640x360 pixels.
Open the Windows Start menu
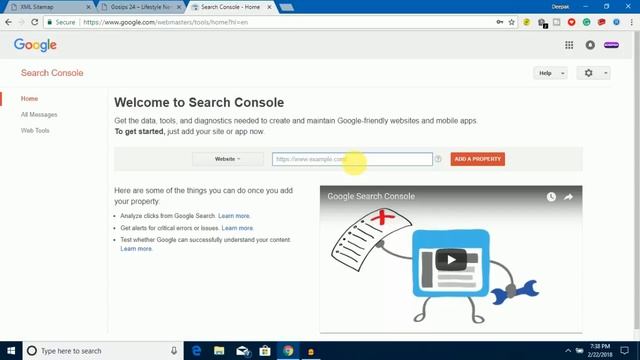point(11,351)
